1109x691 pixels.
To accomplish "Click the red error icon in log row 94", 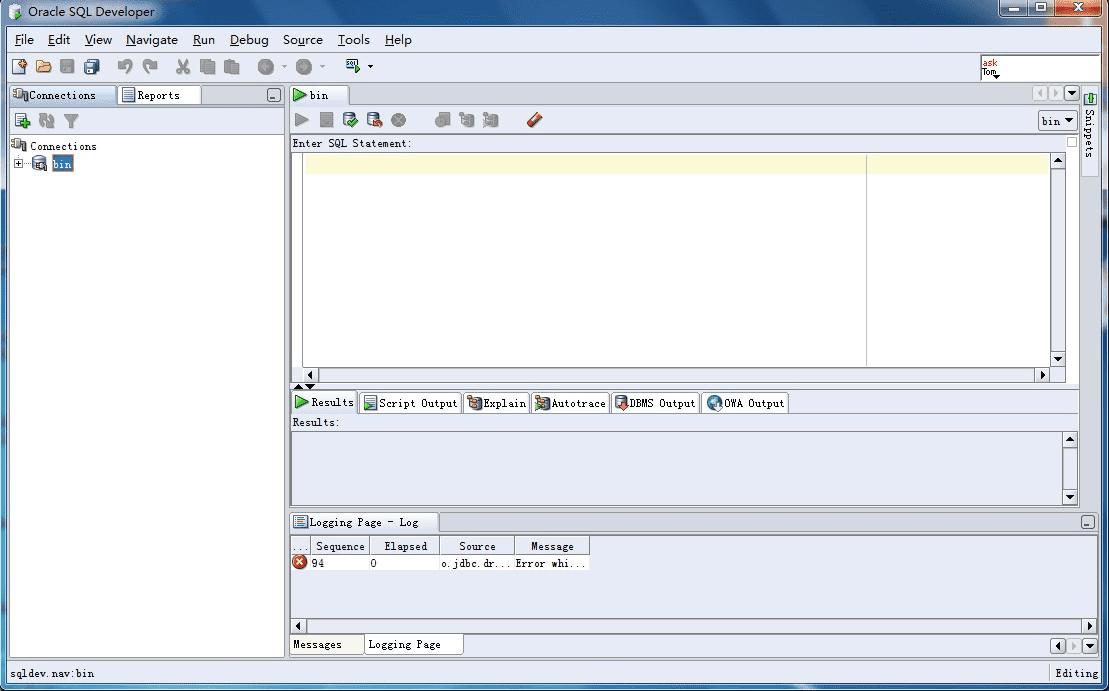I will 300,562.
